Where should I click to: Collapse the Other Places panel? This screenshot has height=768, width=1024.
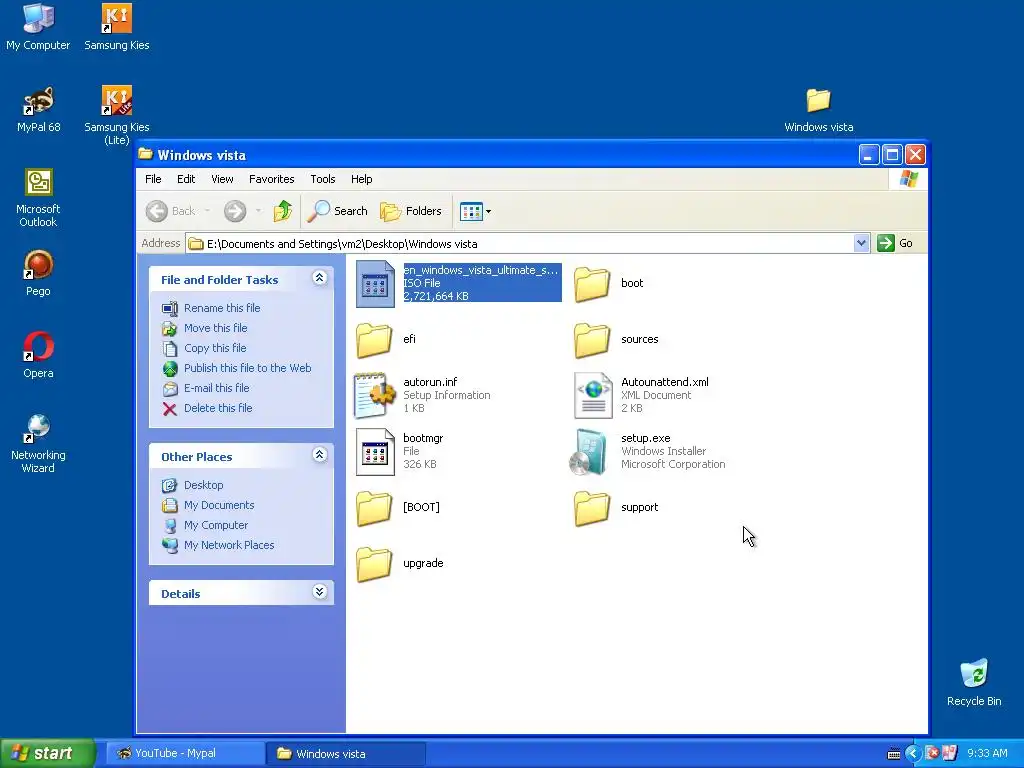(319, 455)
